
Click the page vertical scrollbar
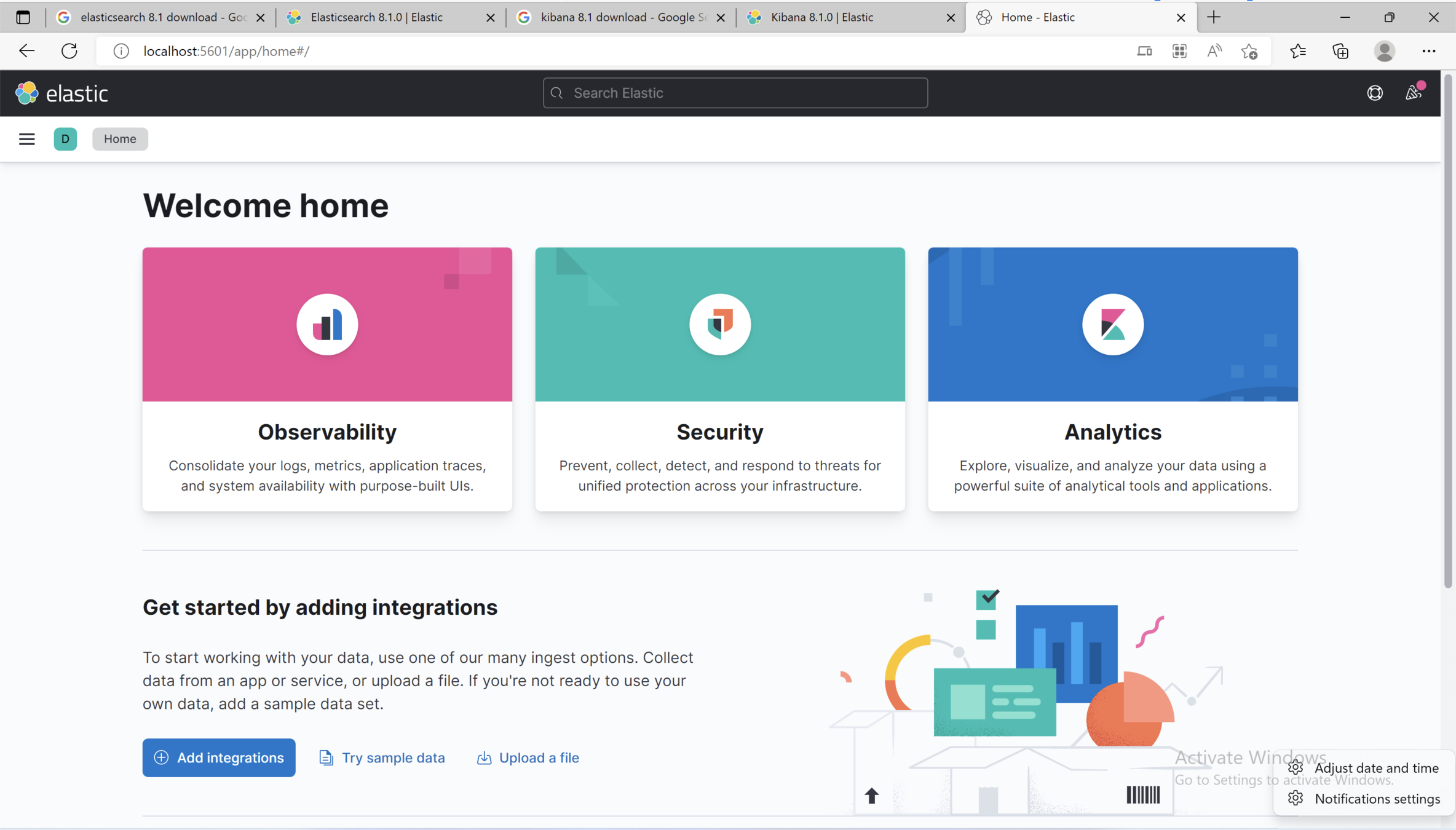point(1448,332)
